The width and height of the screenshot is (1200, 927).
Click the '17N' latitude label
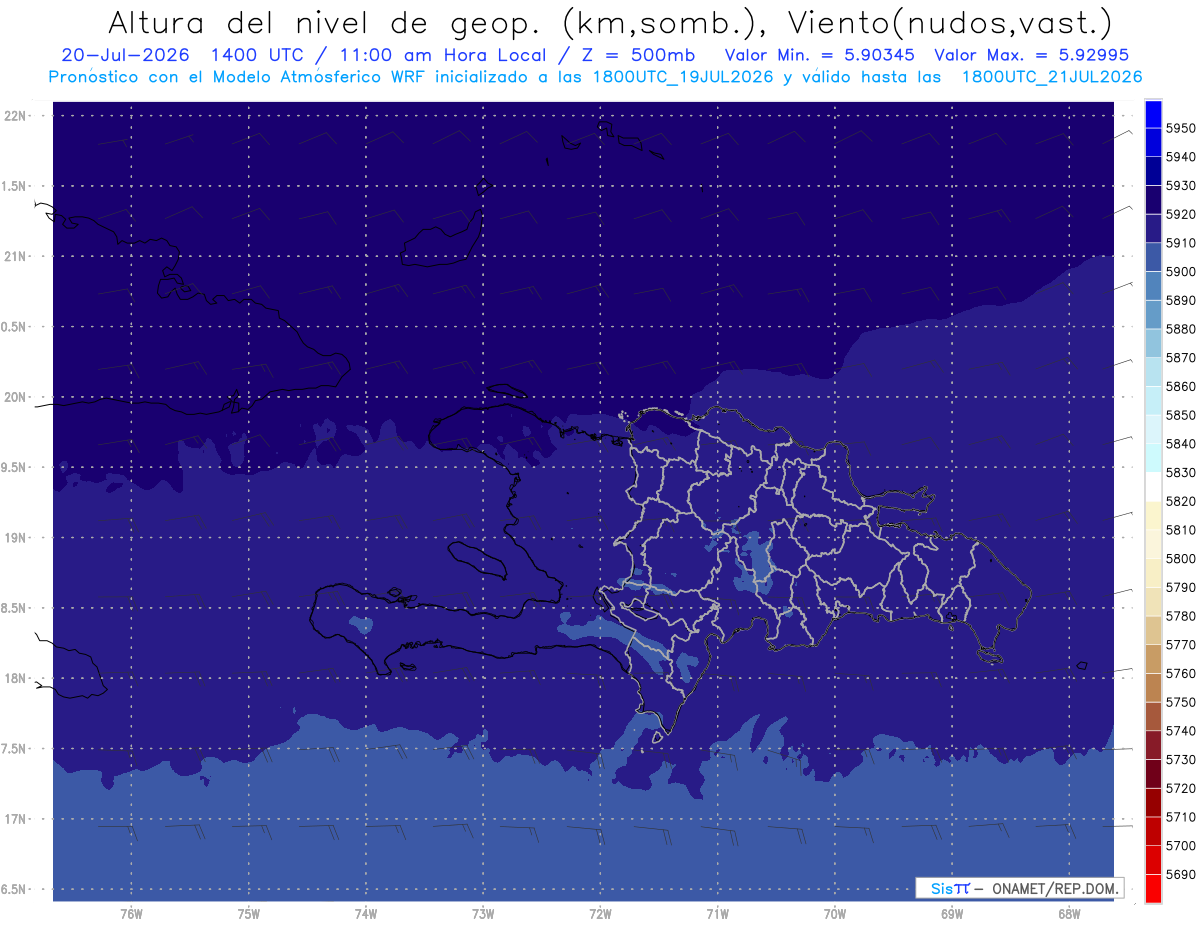click(17, 819)
